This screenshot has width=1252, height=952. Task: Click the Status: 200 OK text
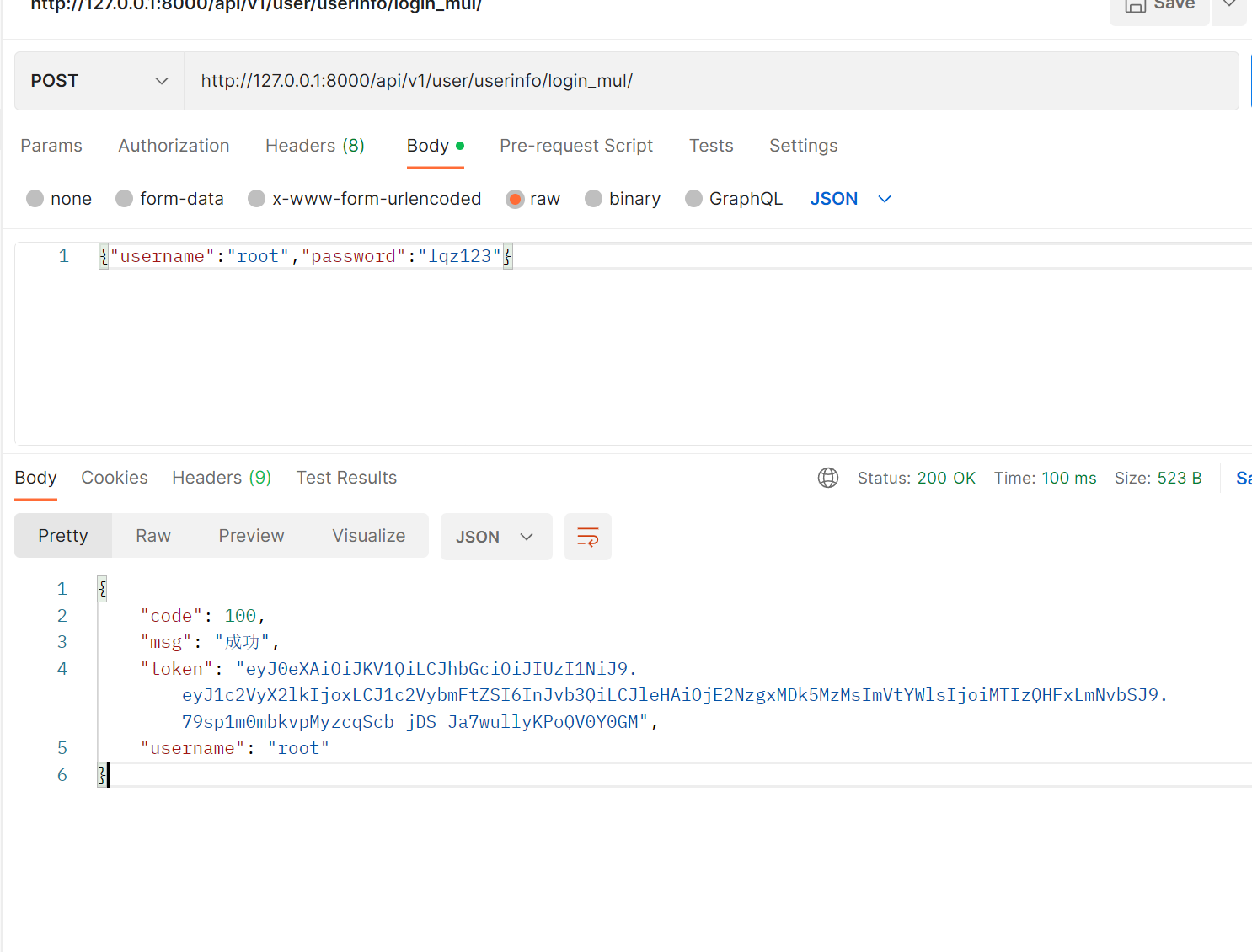pyautogui.click(x=917, y=478)
